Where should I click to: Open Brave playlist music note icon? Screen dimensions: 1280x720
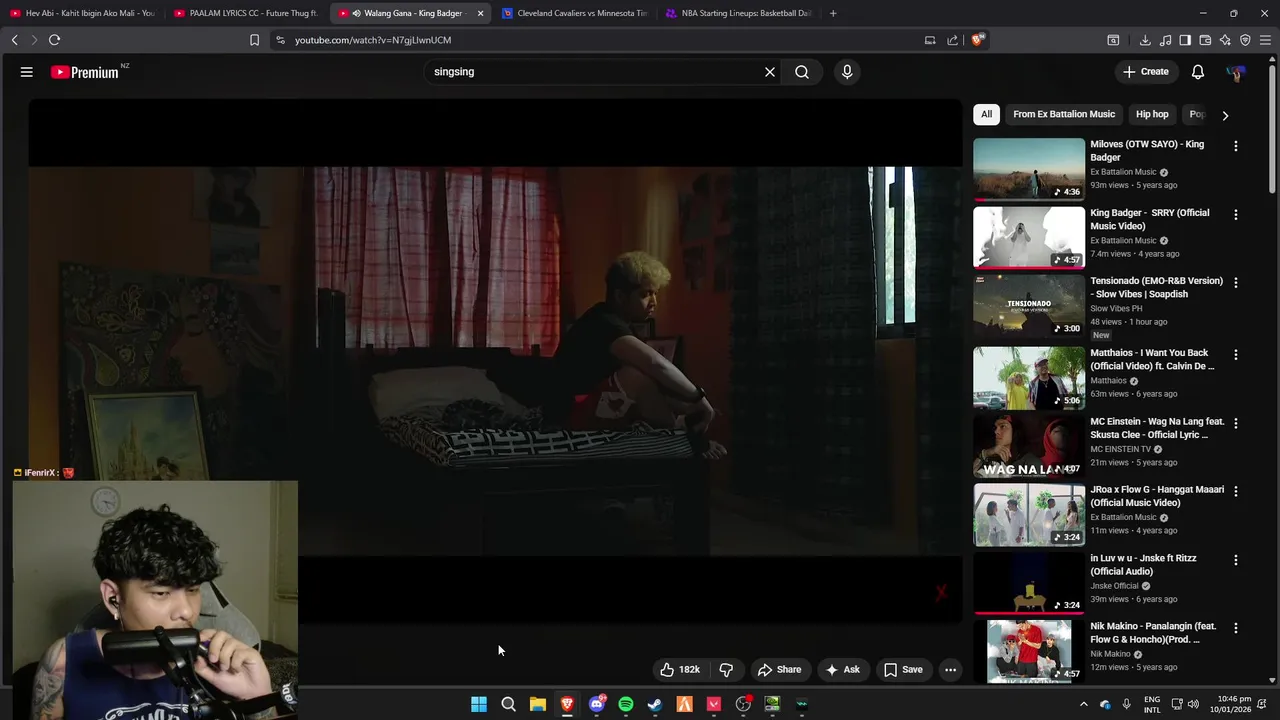[1165, 40]
